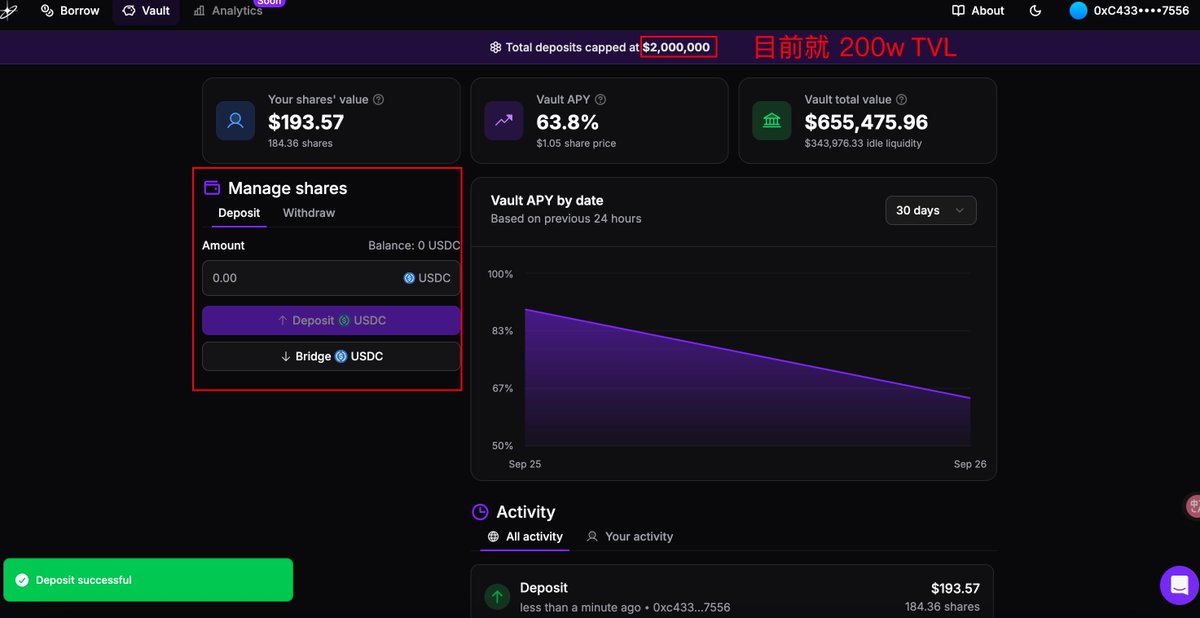Click the pink floating widget at right edge

(x=1193, y=506)
